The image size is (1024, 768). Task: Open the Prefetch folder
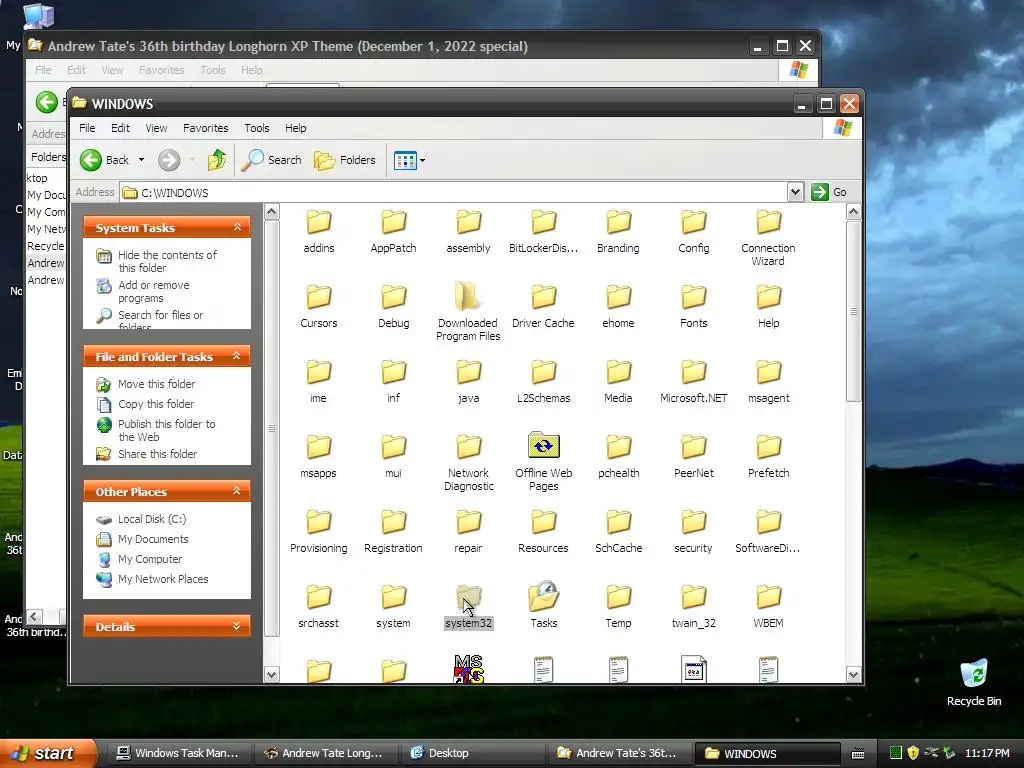pos(769,457)
